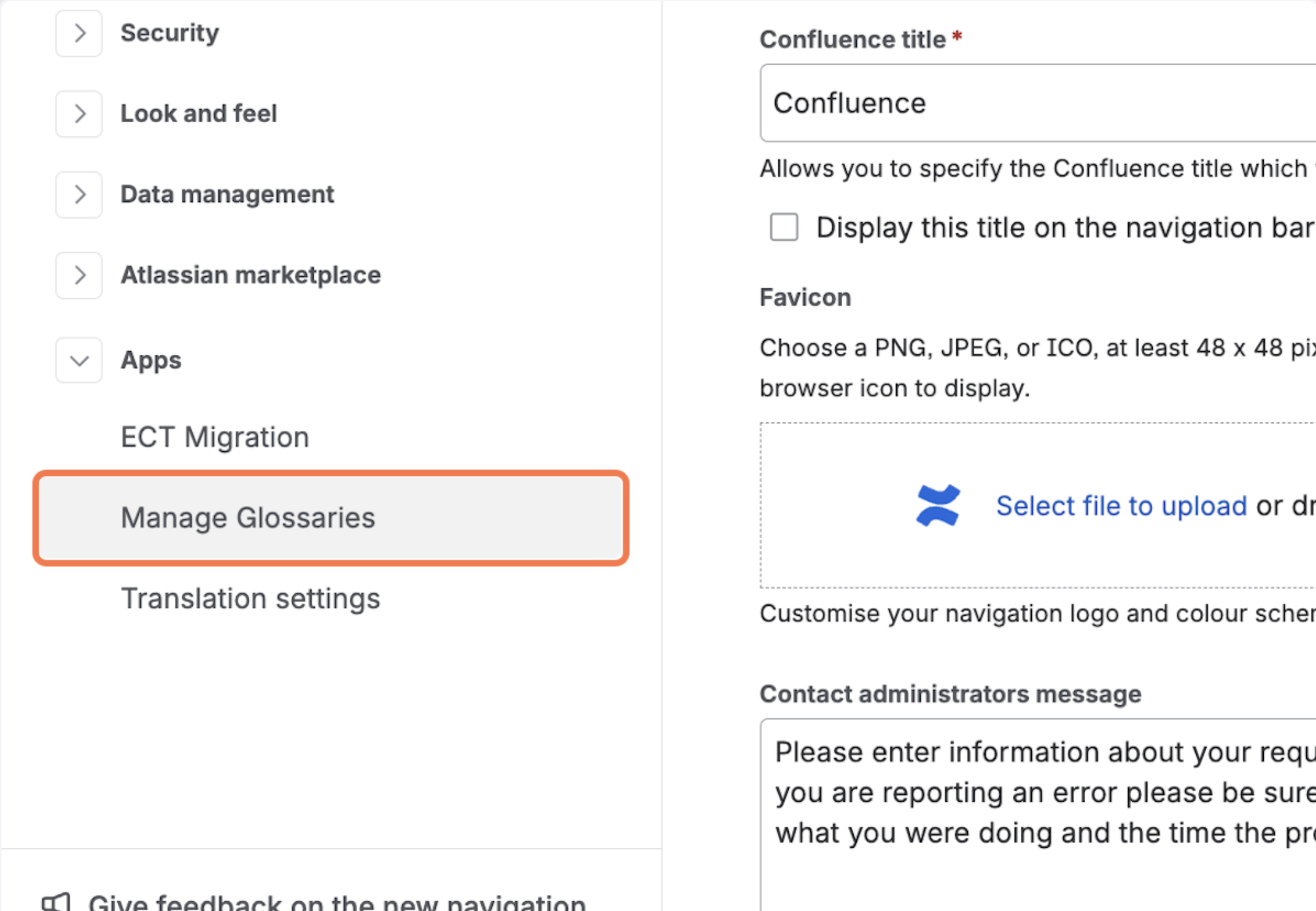1316x911 pixels.
Task: Open Give feedback on the new navigation
Action: 336,902
